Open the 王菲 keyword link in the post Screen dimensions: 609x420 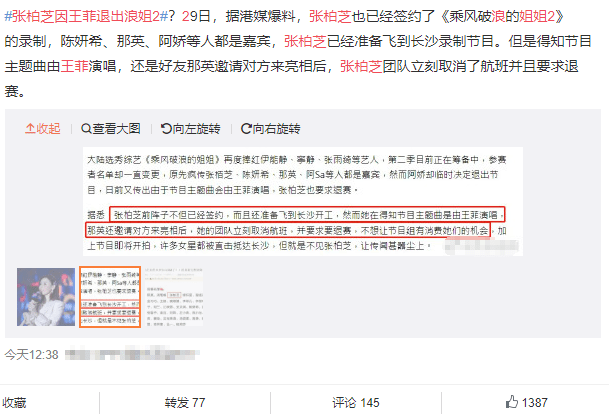75,66
